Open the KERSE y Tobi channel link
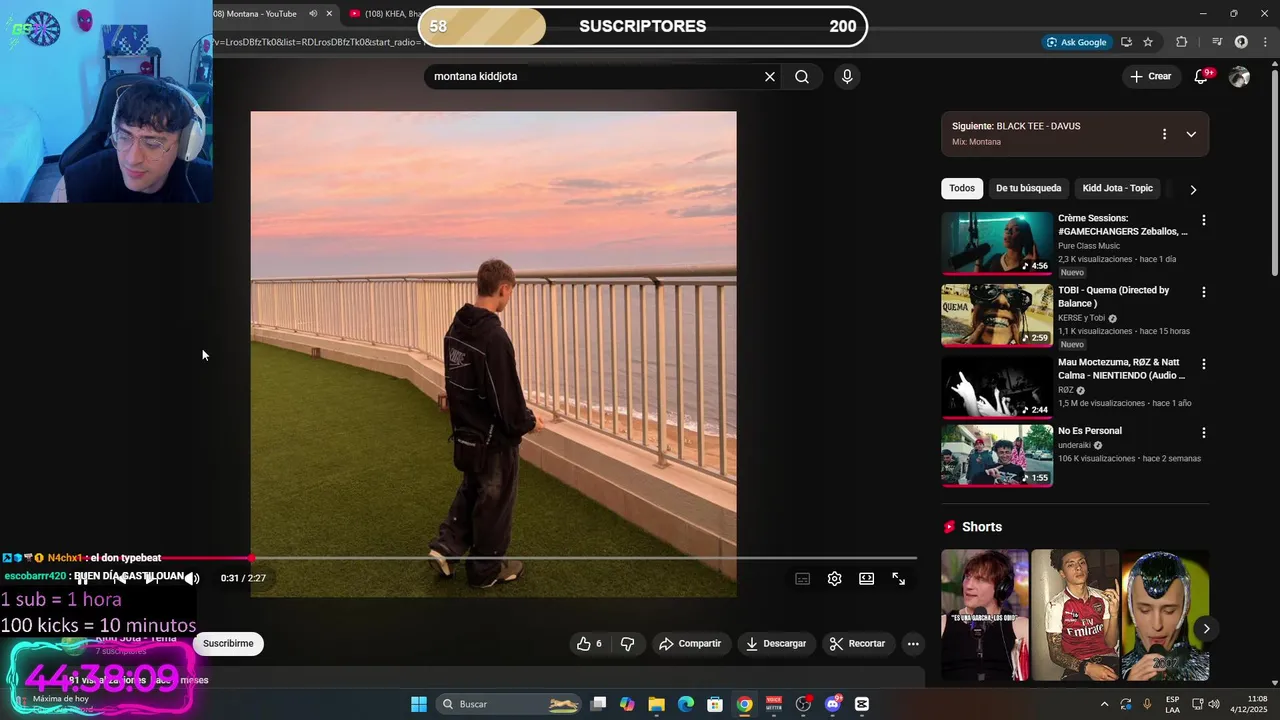1280x720 pixels. tap(1081, 318)
